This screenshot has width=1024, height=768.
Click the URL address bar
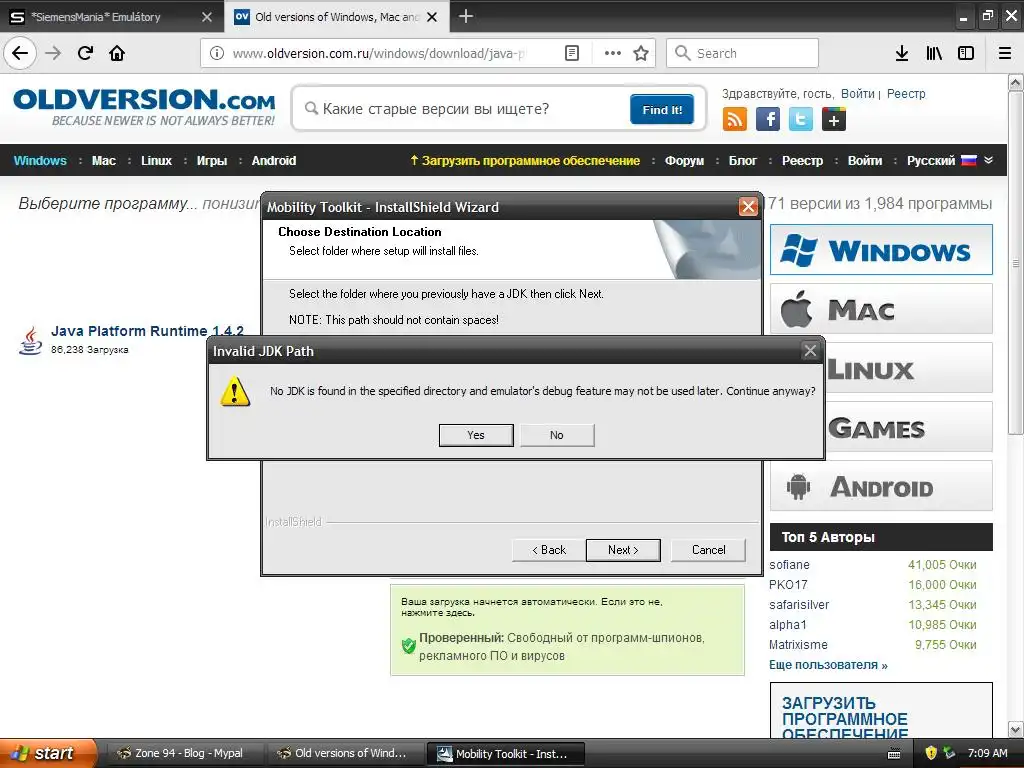379,53
